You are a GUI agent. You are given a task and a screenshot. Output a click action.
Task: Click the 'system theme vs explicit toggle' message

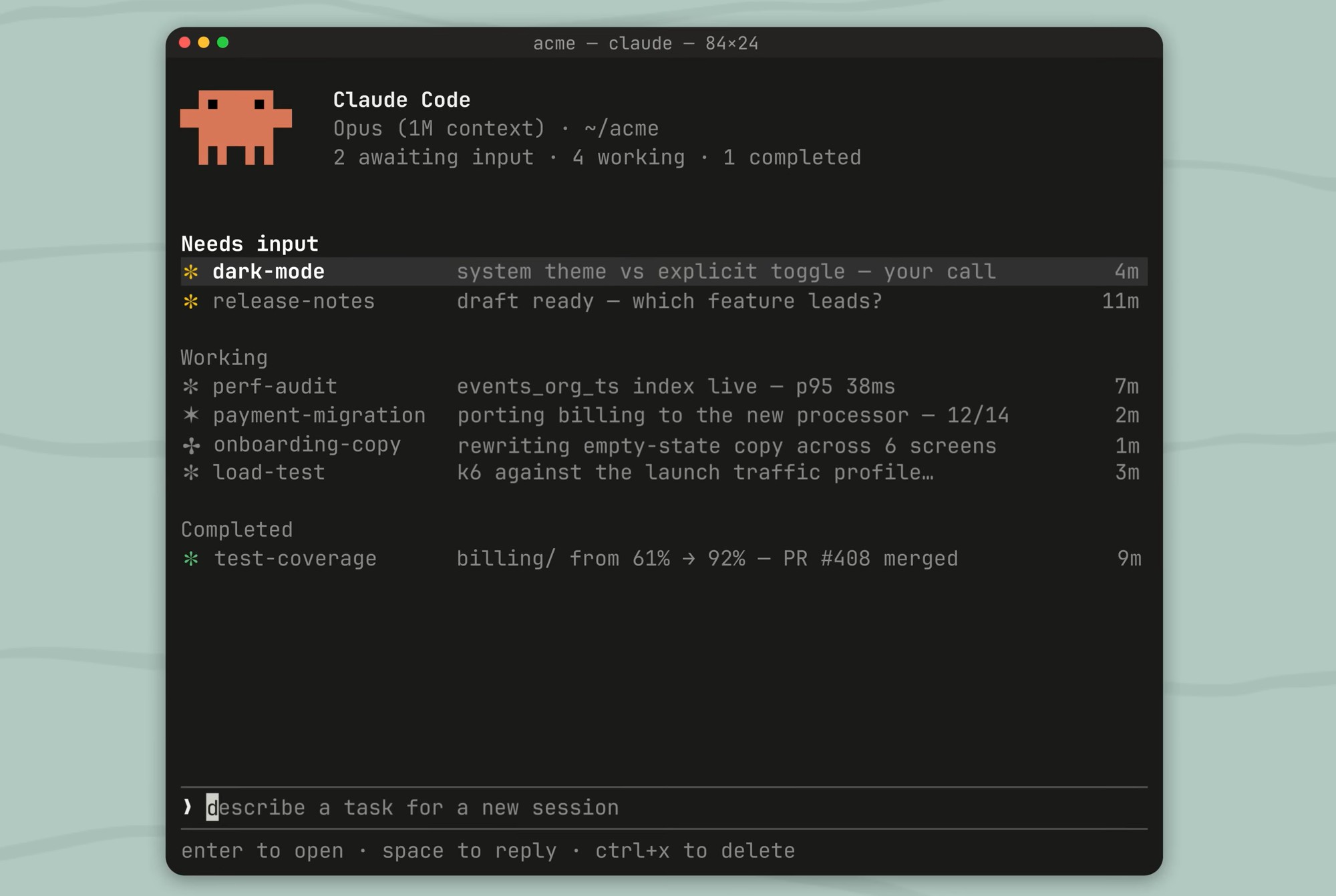click(726, 272)
